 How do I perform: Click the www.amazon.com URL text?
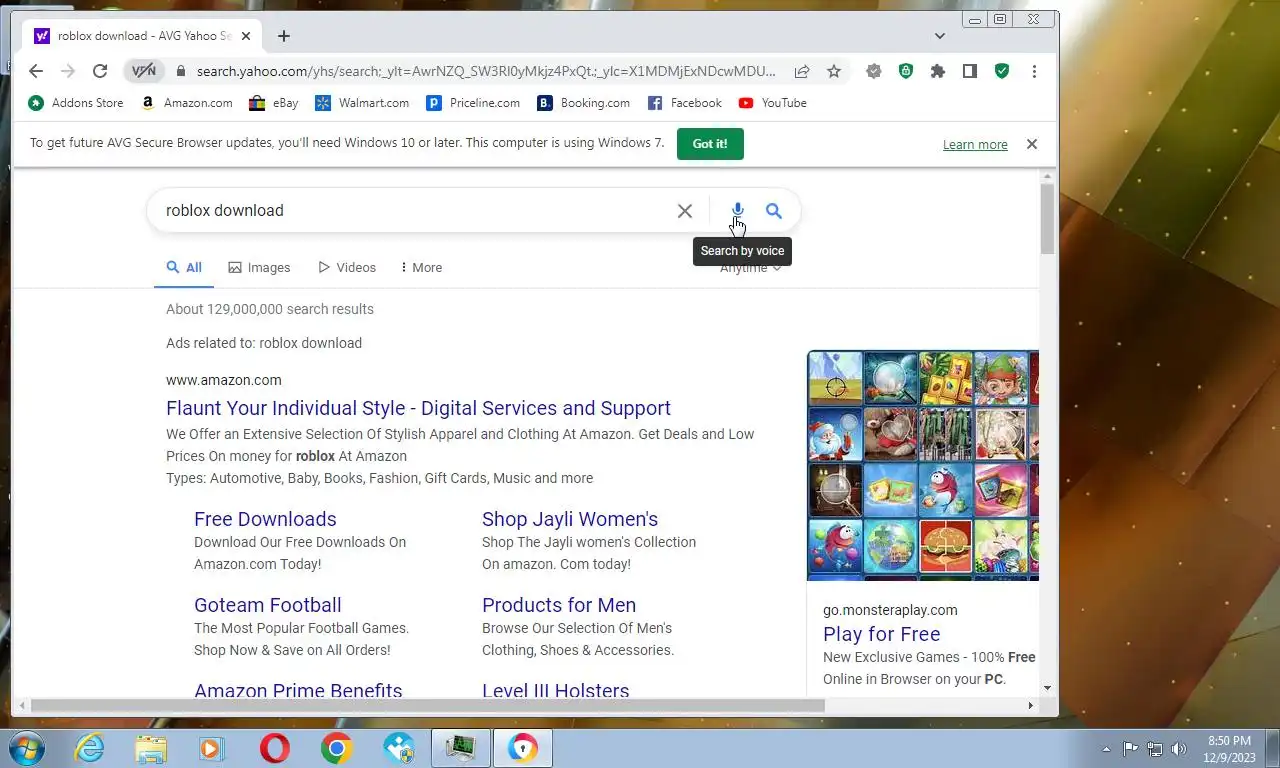(224, 380)
